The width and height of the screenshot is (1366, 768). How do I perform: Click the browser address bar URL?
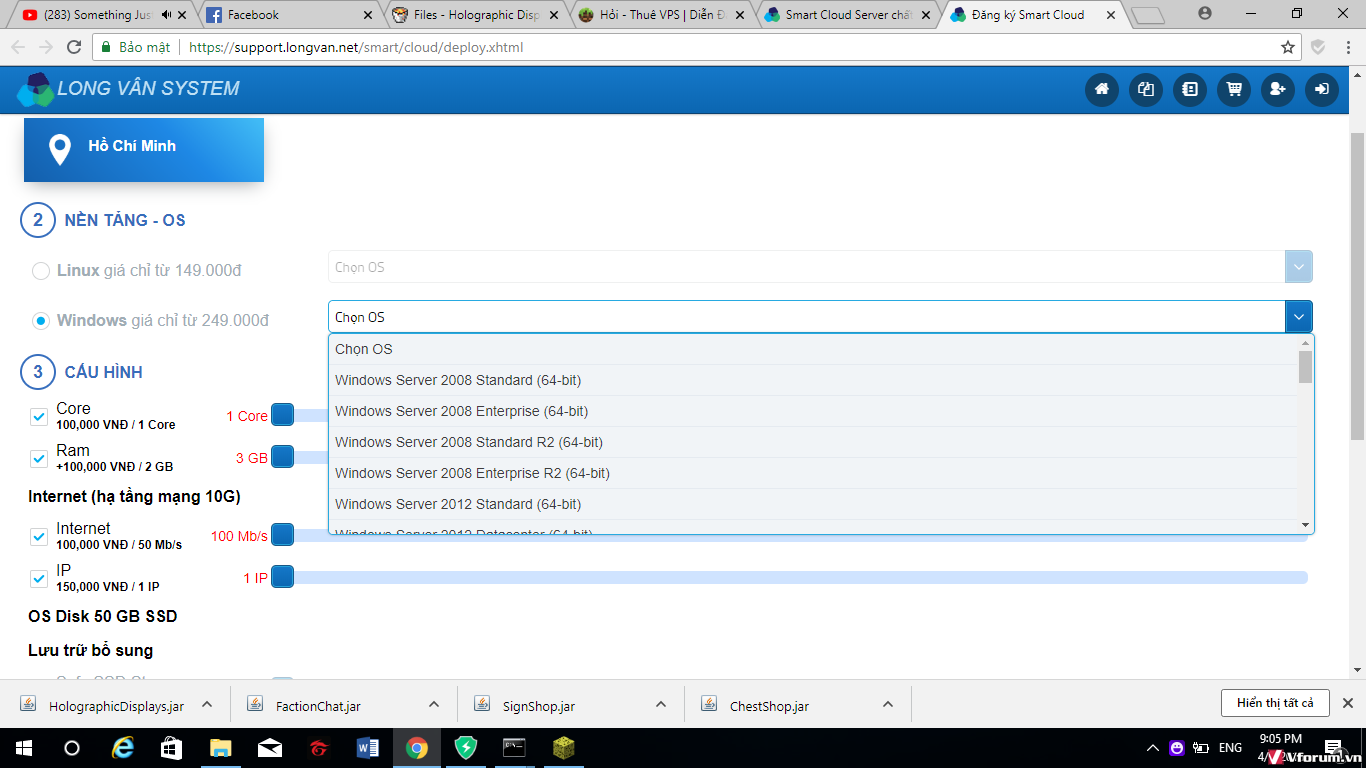pos(356,47)
